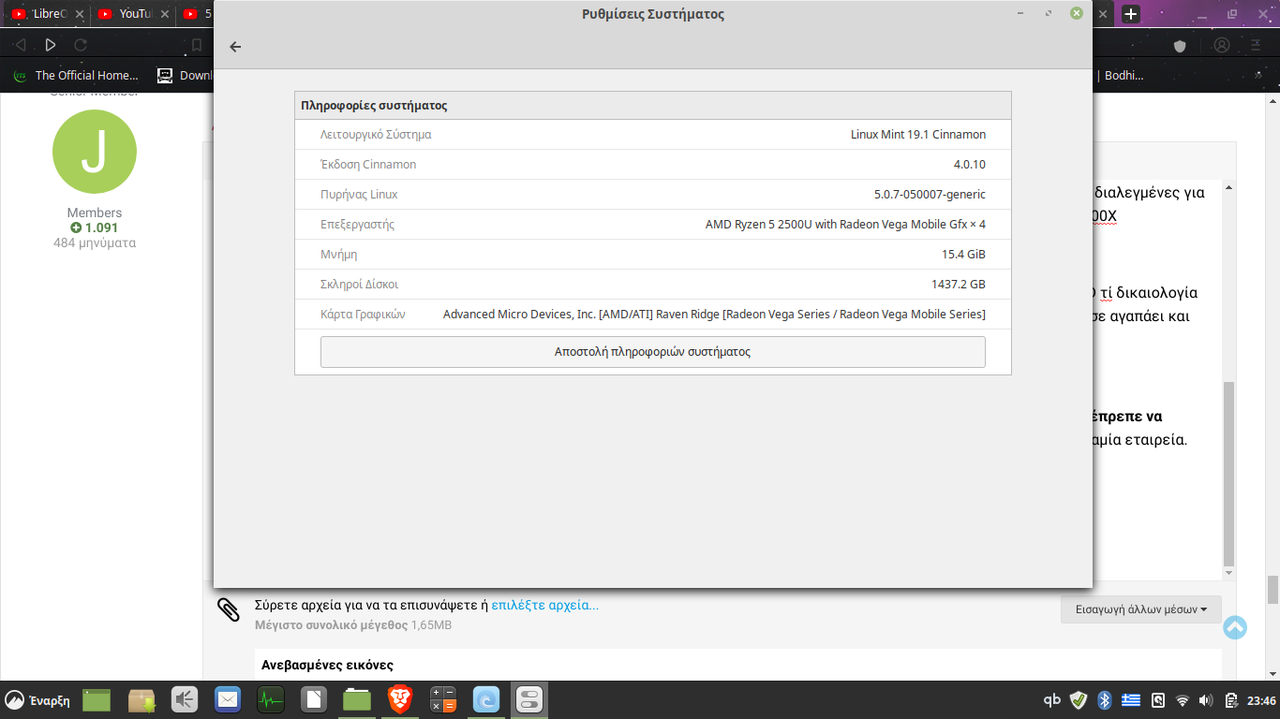Open the software package installer launcher
The width and height of the screenshot is (1280, 719).
click(x=142, y=700)
